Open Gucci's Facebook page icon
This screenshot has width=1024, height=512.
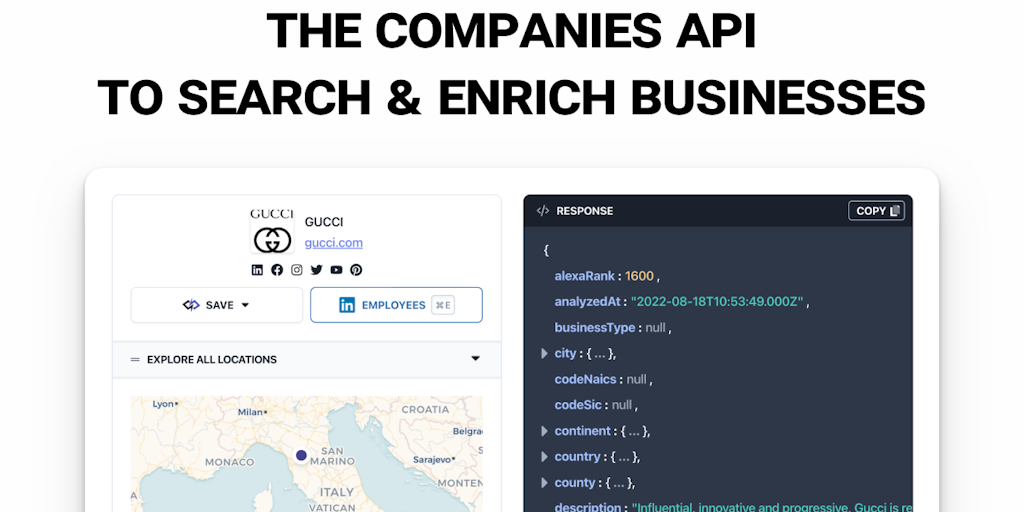coord(277,270)
